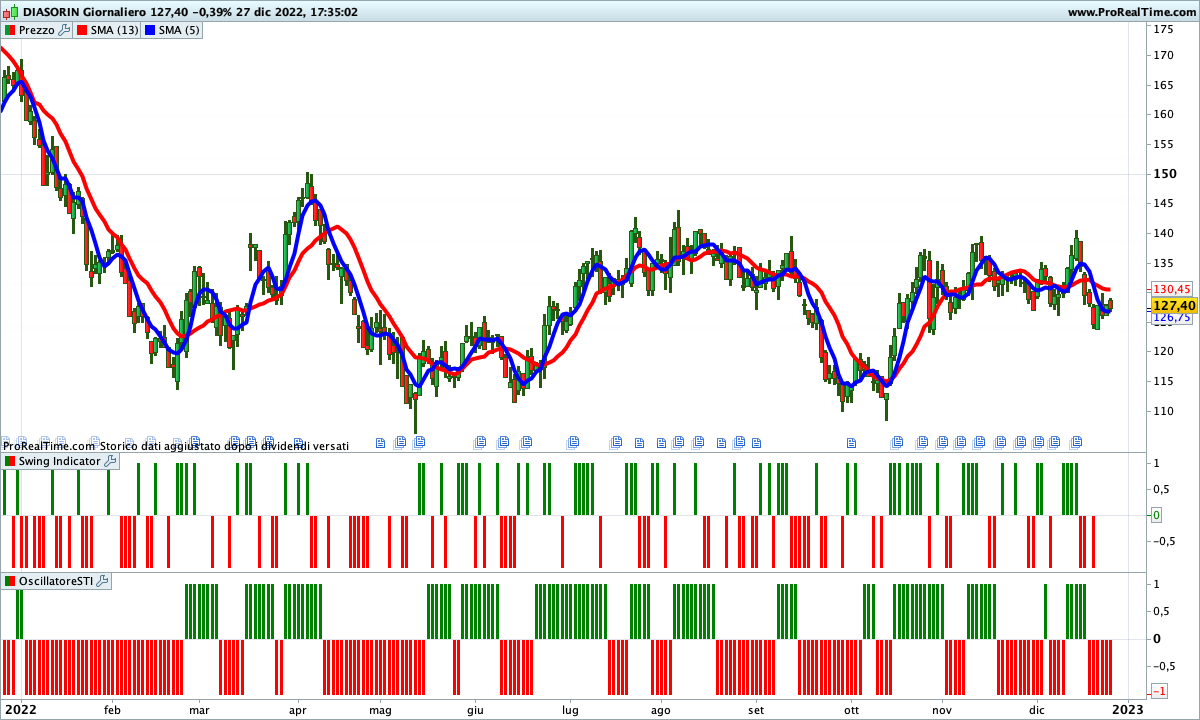Click the DIASORIN Giornaliero chart title
This screenshot has height=720, width=1200.
(x=83, y=12)
